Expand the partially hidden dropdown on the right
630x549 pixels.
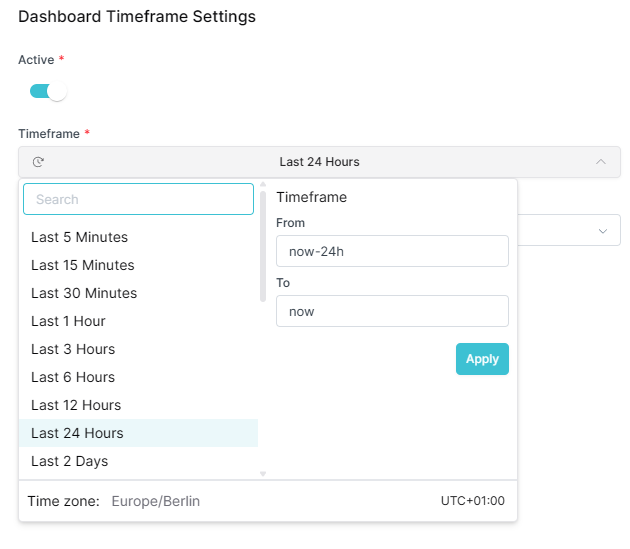point(602,231)
